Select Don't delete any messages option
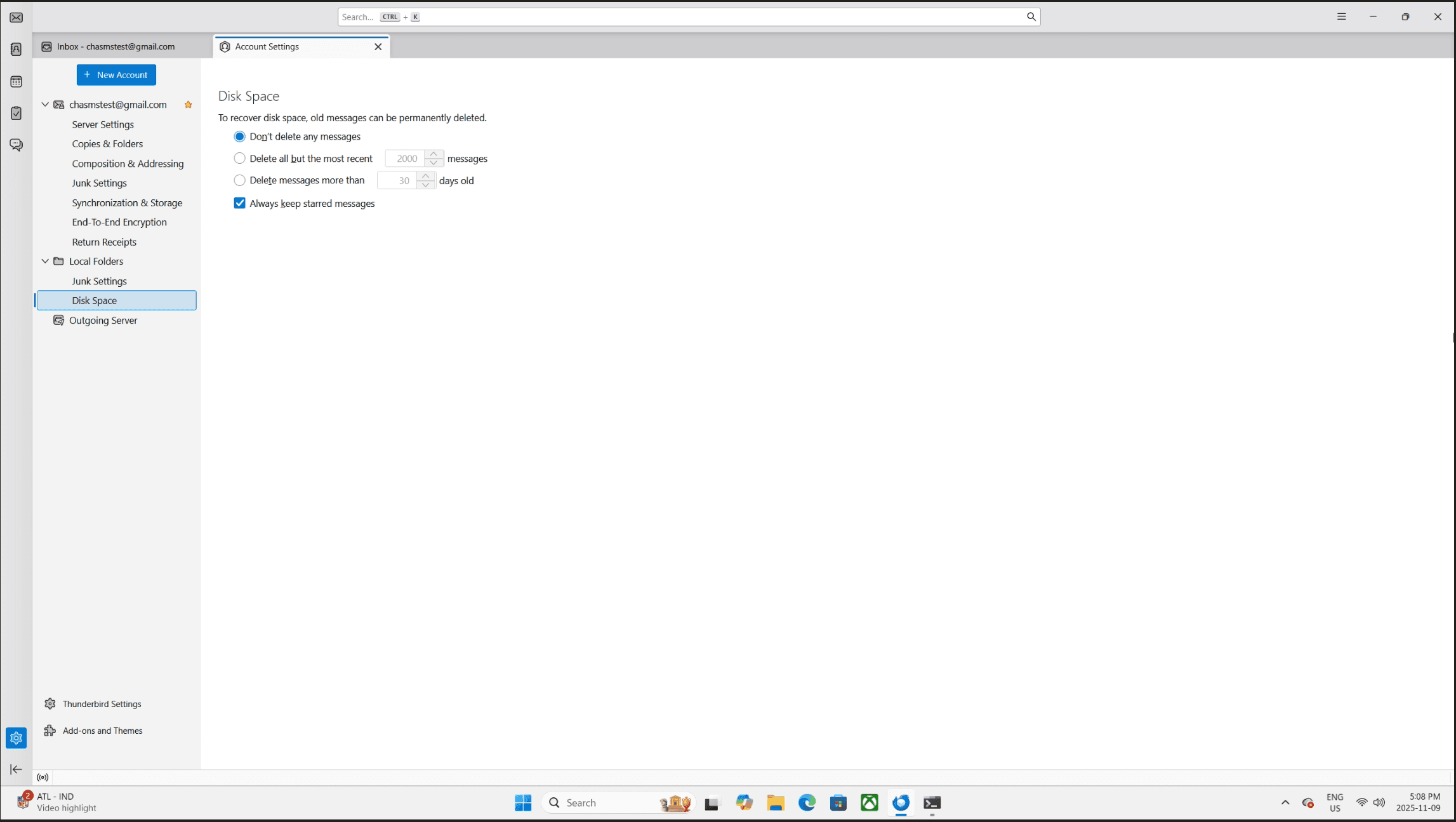Image resolution: width=1456 pixels, height=822 pixels. (239, 136)
